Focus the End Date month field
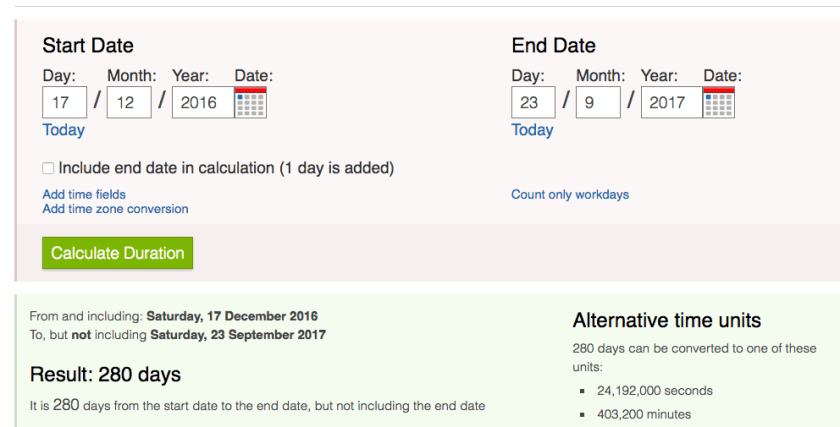840x427 pixels. pyautogui.click(x=597, y=102)
